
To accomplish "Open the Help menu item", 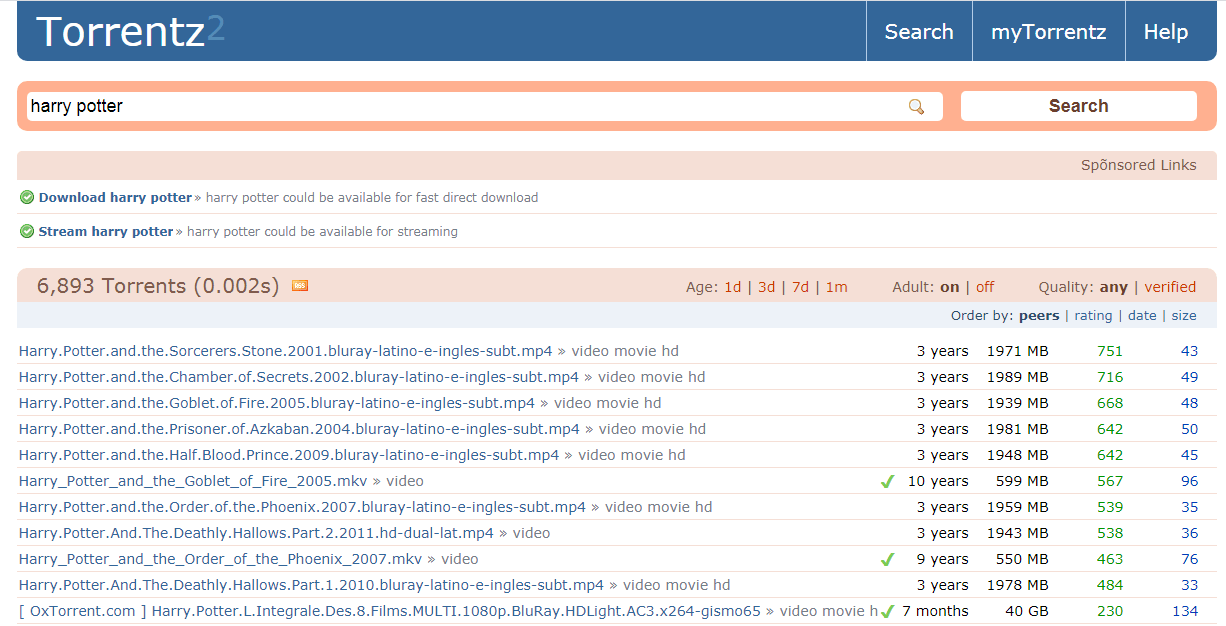I will 1165,31.
